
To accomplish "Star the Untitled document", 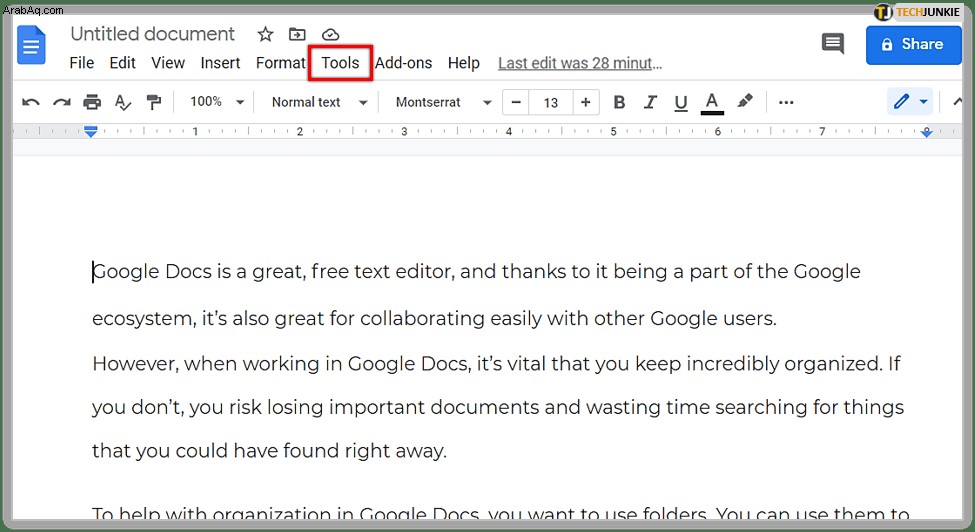I will (x=266, y=34).
